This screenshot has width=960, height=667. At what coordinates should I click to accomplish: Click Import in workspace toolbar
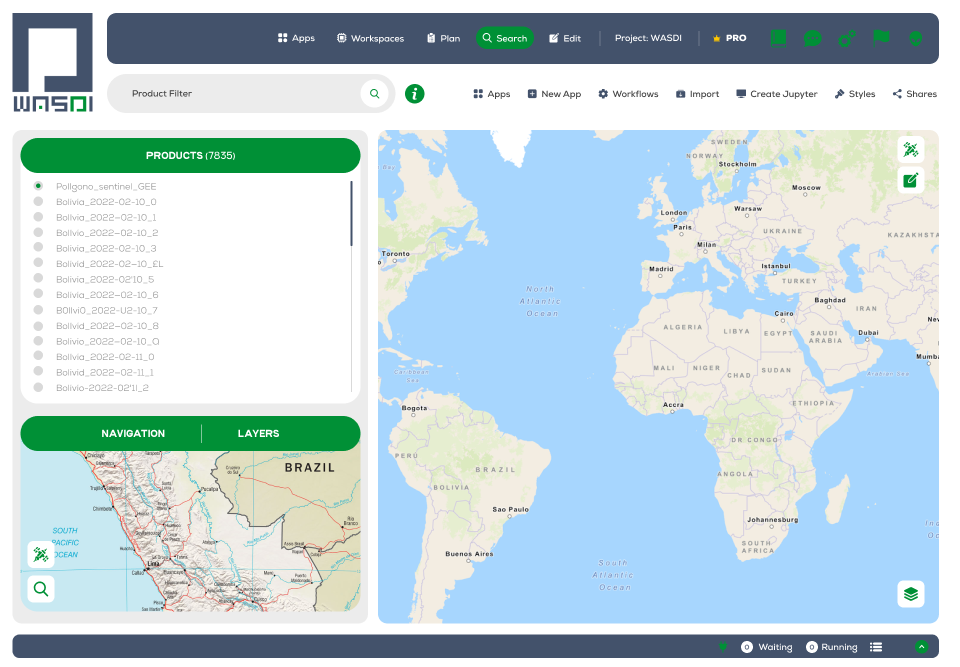[x=697, y=94]
